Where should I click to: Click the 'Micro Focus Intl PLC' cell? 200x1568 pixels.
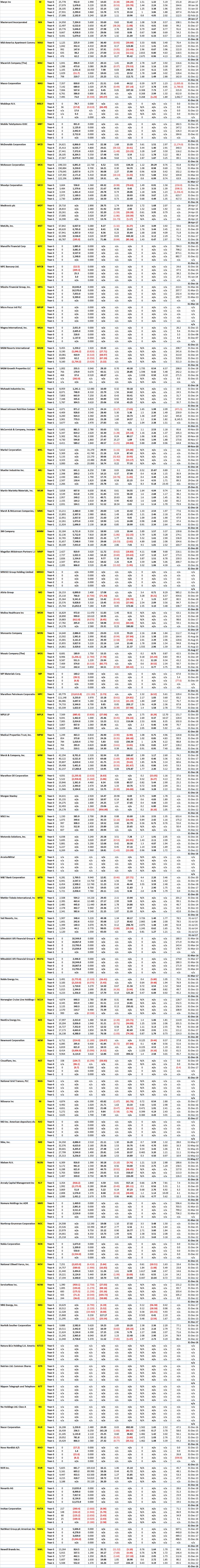[x=18, y=307]
